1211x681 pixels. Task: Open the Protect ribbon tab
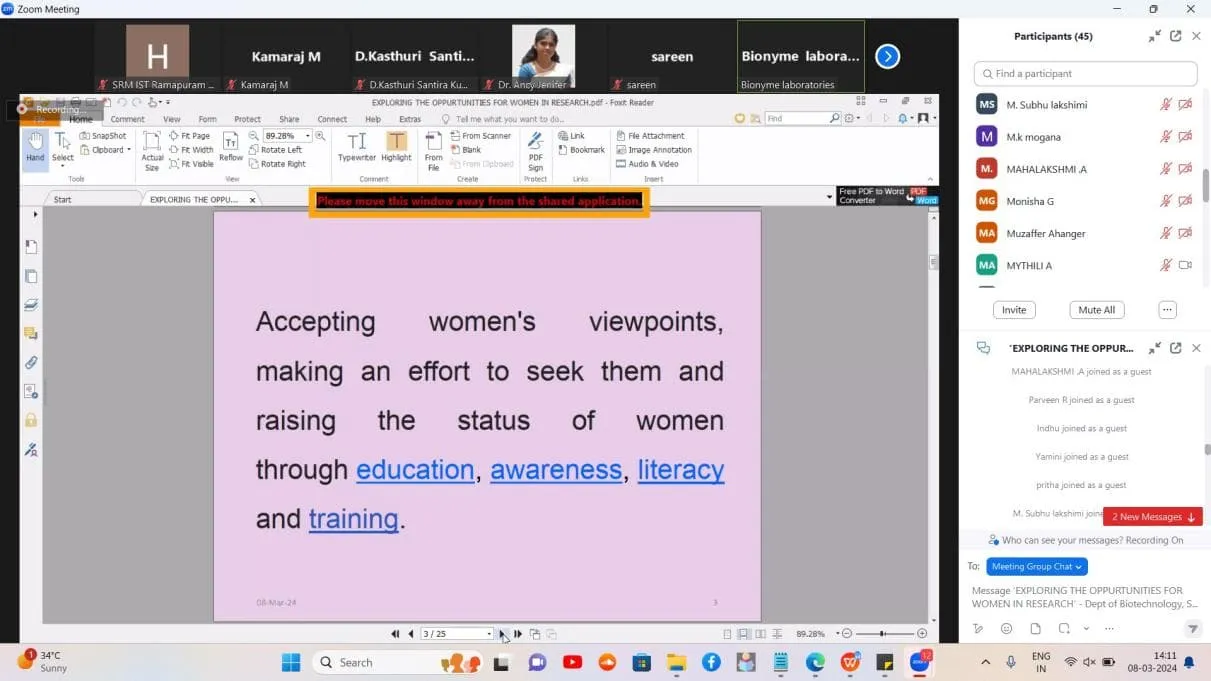click(247, 119)
